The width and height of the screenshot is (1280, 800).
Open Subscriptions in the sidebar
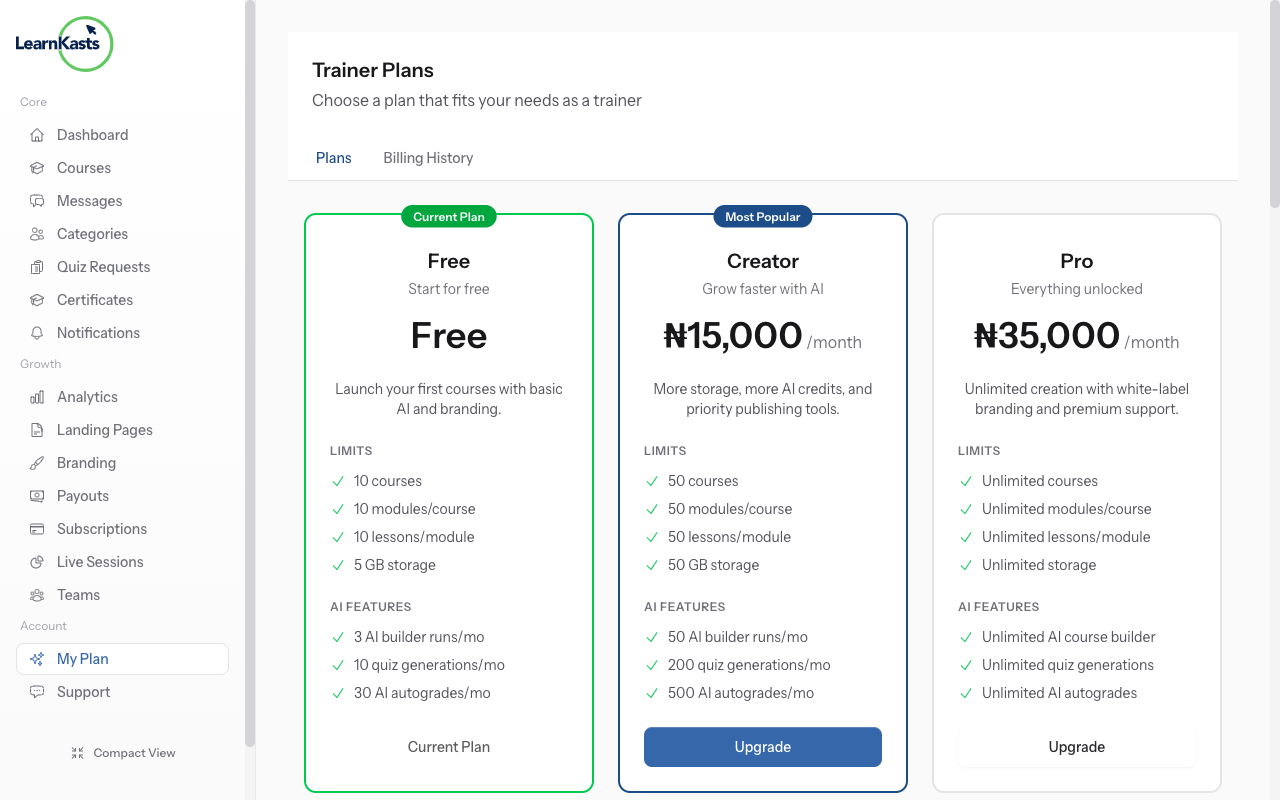(x=102, y=528)
